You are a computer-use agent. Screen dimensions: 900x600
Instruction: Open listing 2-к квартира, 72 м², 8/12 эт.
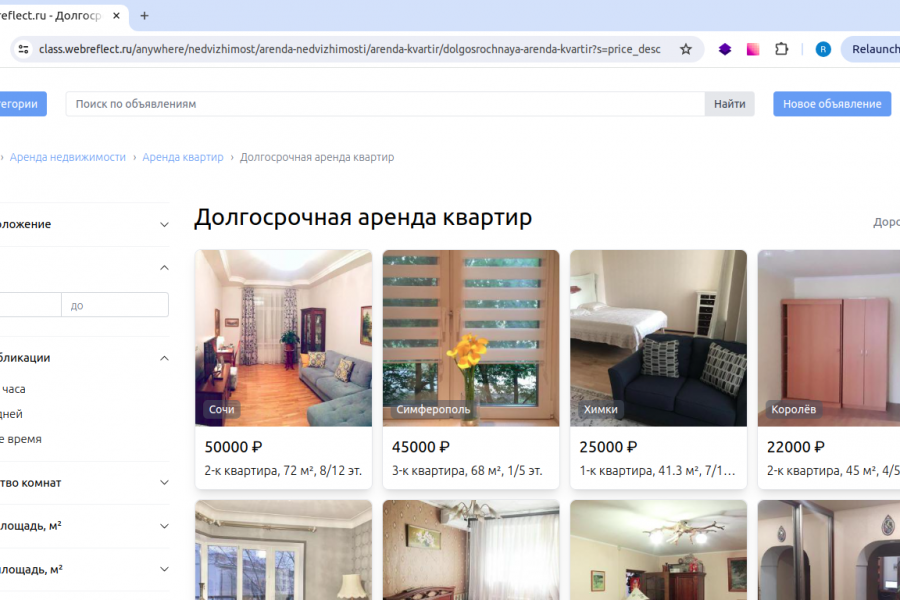283,471
